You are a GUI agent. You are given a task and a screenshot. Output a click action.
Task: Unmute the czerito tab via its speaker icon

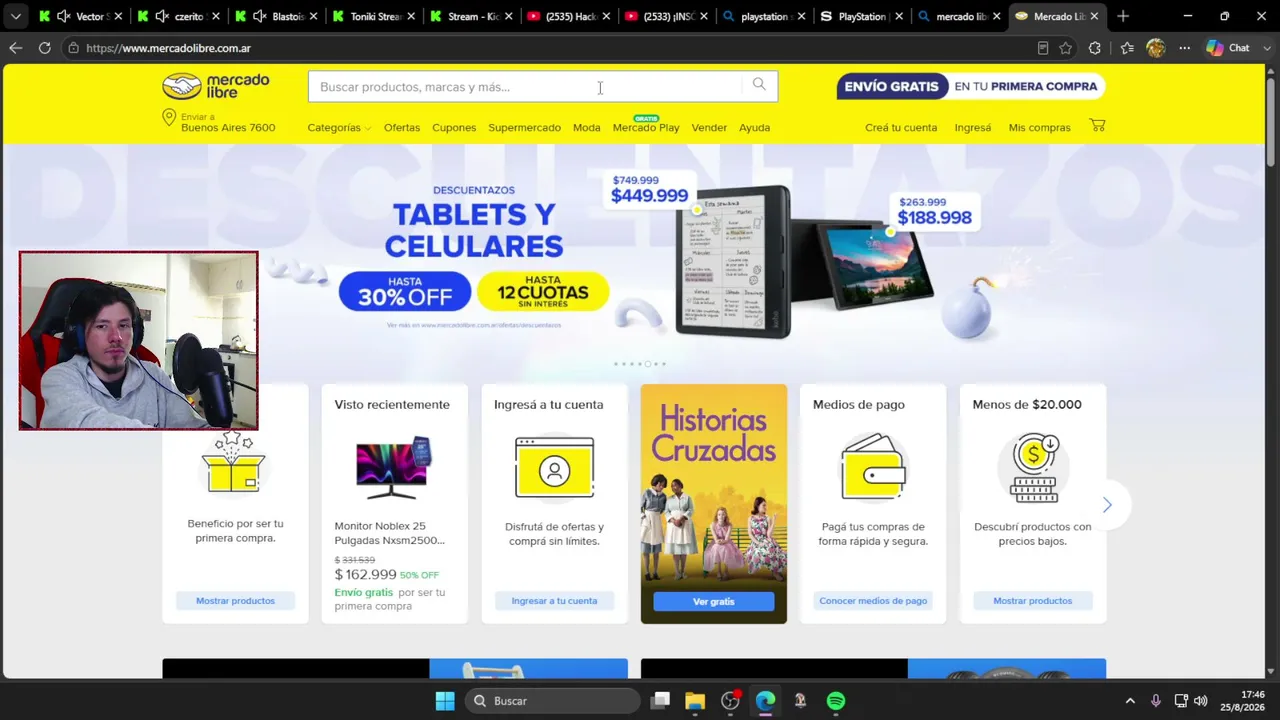click(161, 16)
